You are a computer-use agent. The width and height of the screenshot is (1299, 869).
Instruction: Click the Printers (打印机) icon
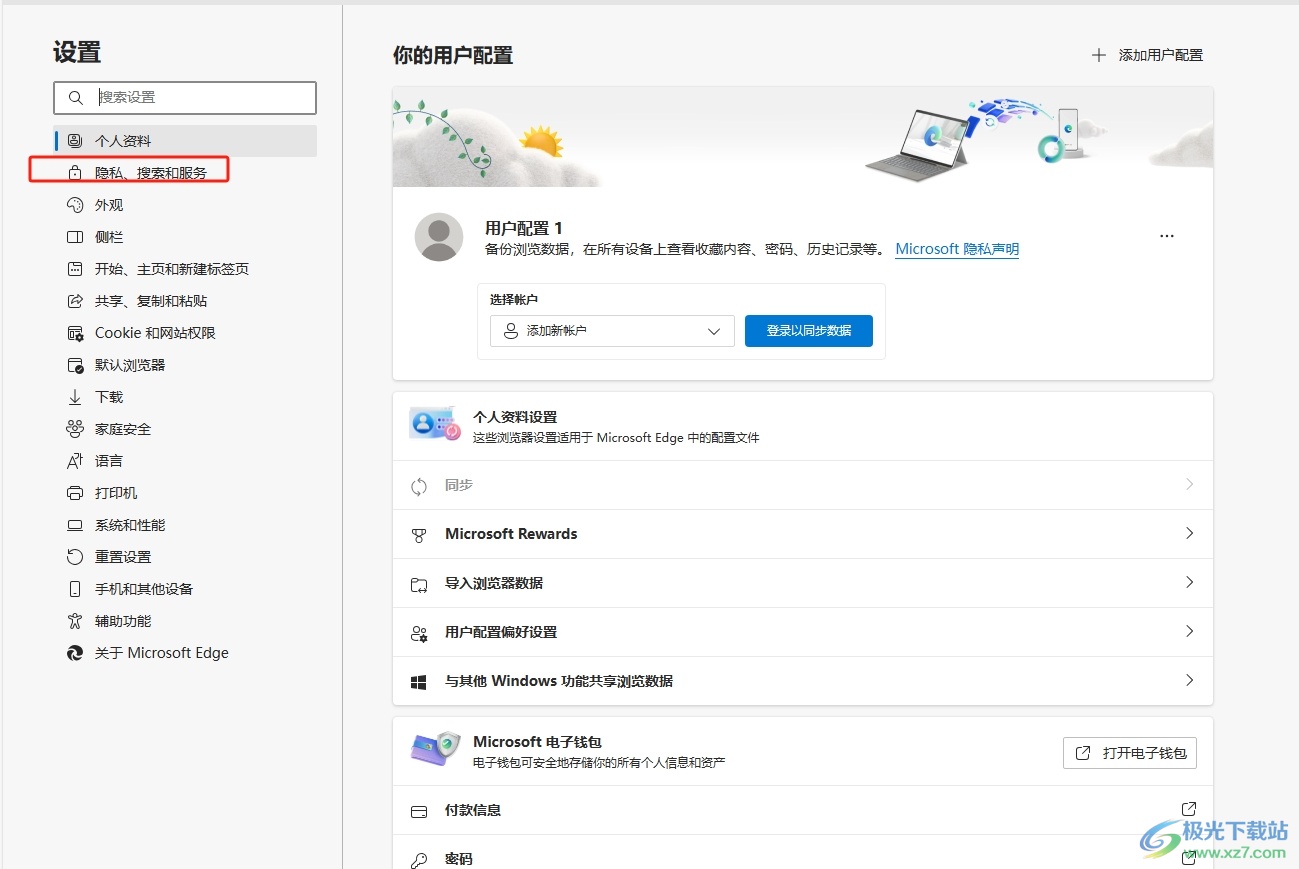74,493
